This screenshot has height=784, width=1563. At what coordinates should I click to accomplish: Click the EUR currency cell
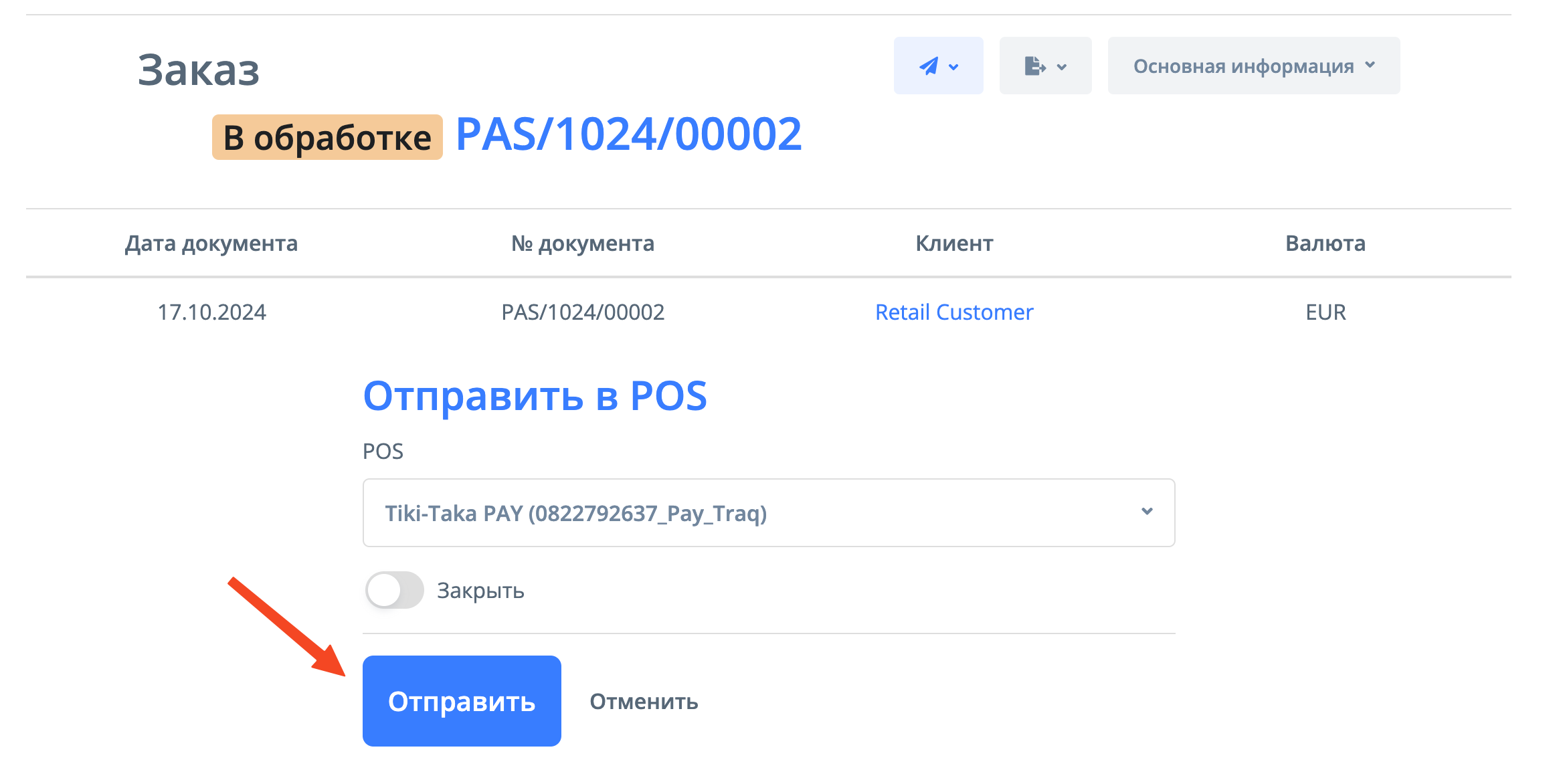point(1325,312)
